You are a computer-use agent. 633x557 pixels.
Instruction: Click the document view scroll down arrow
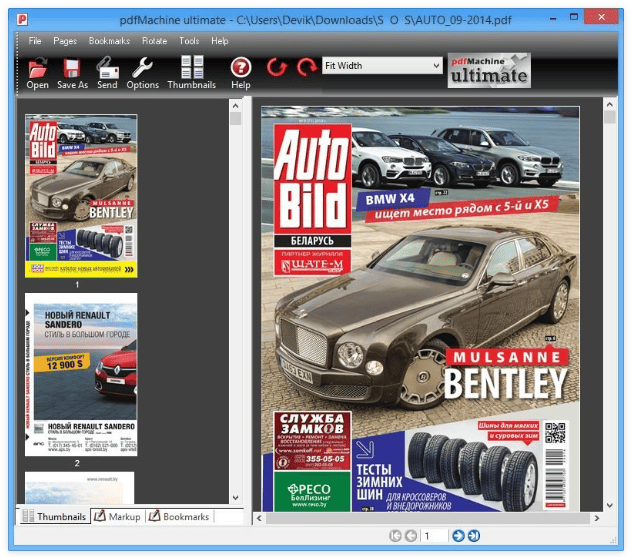[x=610, y=505]
